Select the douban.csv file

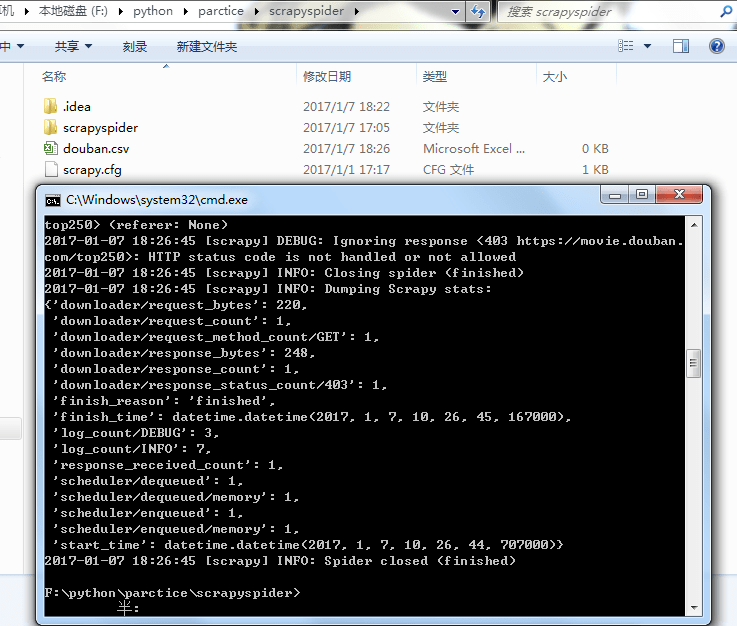95,148
